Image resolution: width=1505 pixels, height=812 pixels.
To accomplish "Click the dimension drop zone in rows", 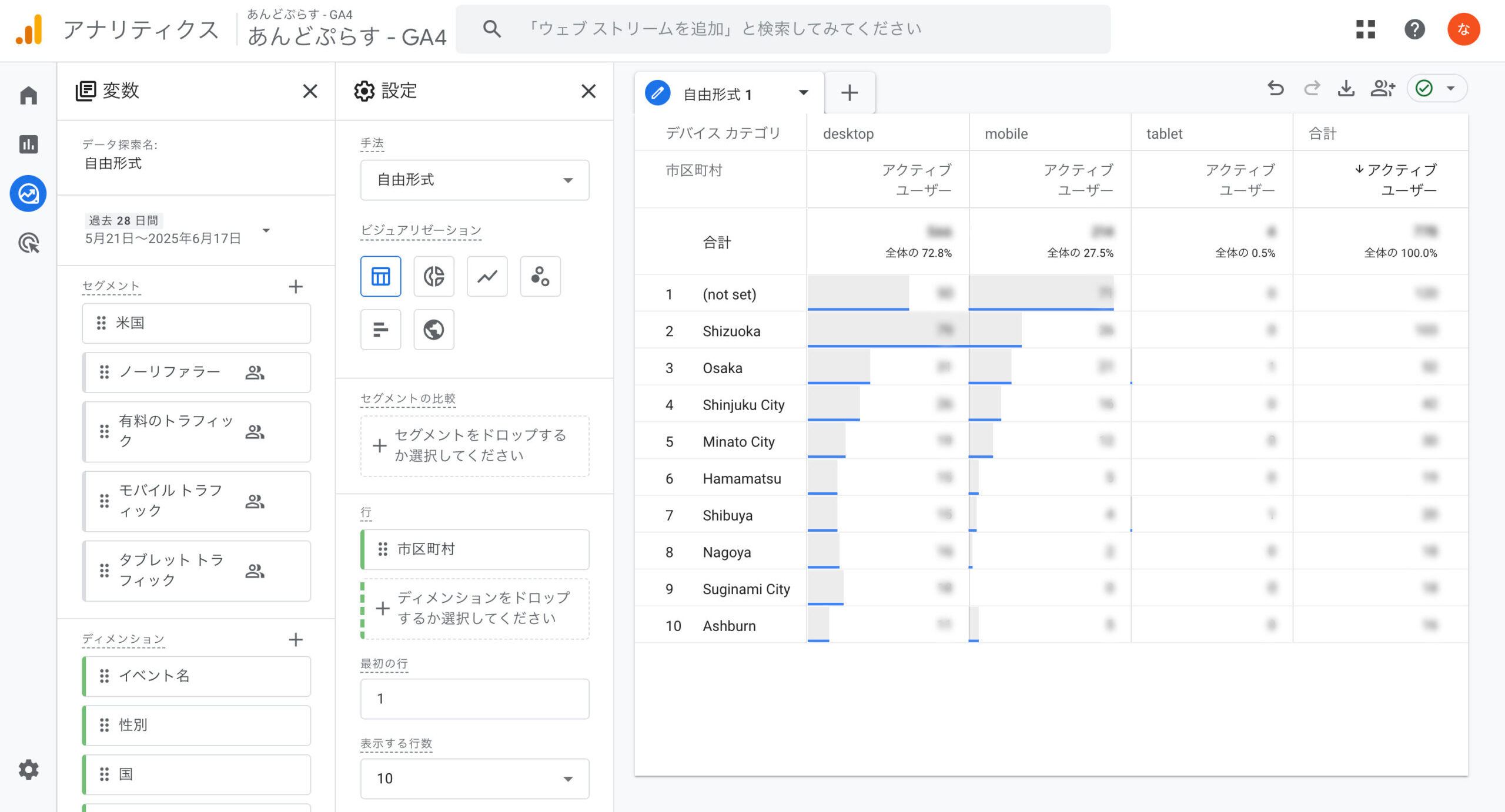I will click(x=474, y=608).
